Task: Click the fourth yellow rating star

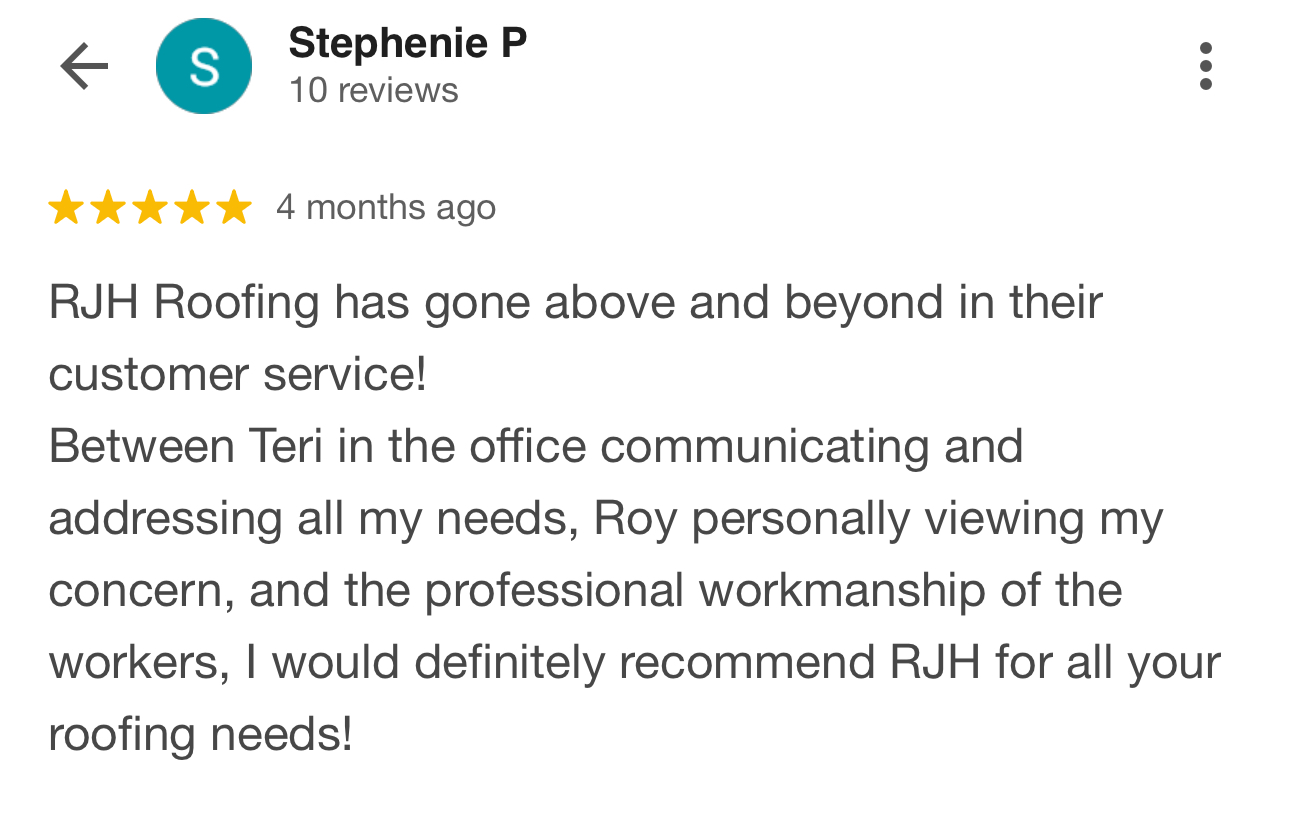Action: (192, 208)
